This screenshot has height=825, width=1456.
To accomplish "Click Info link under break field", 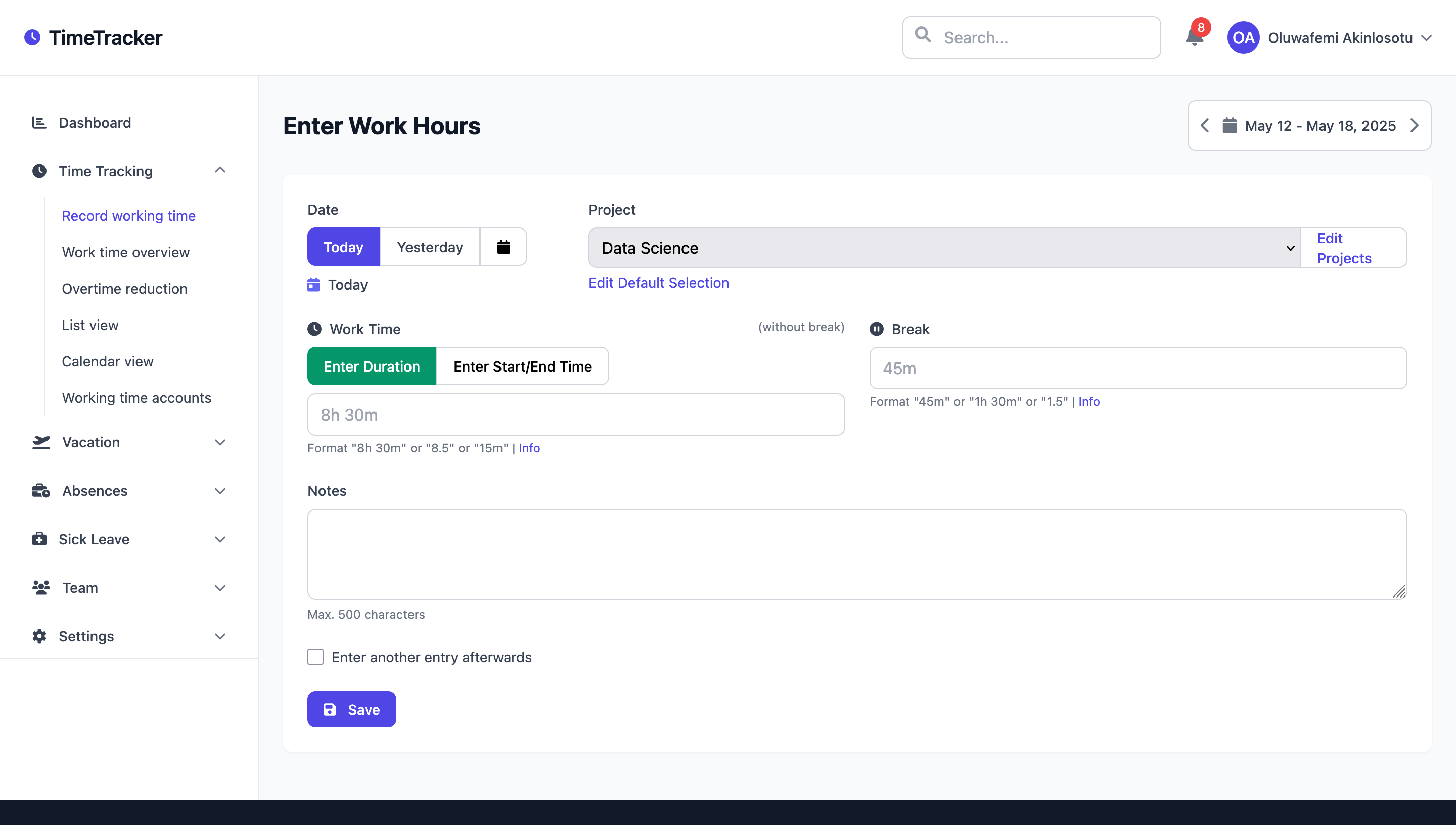I will pos(1089,401).
